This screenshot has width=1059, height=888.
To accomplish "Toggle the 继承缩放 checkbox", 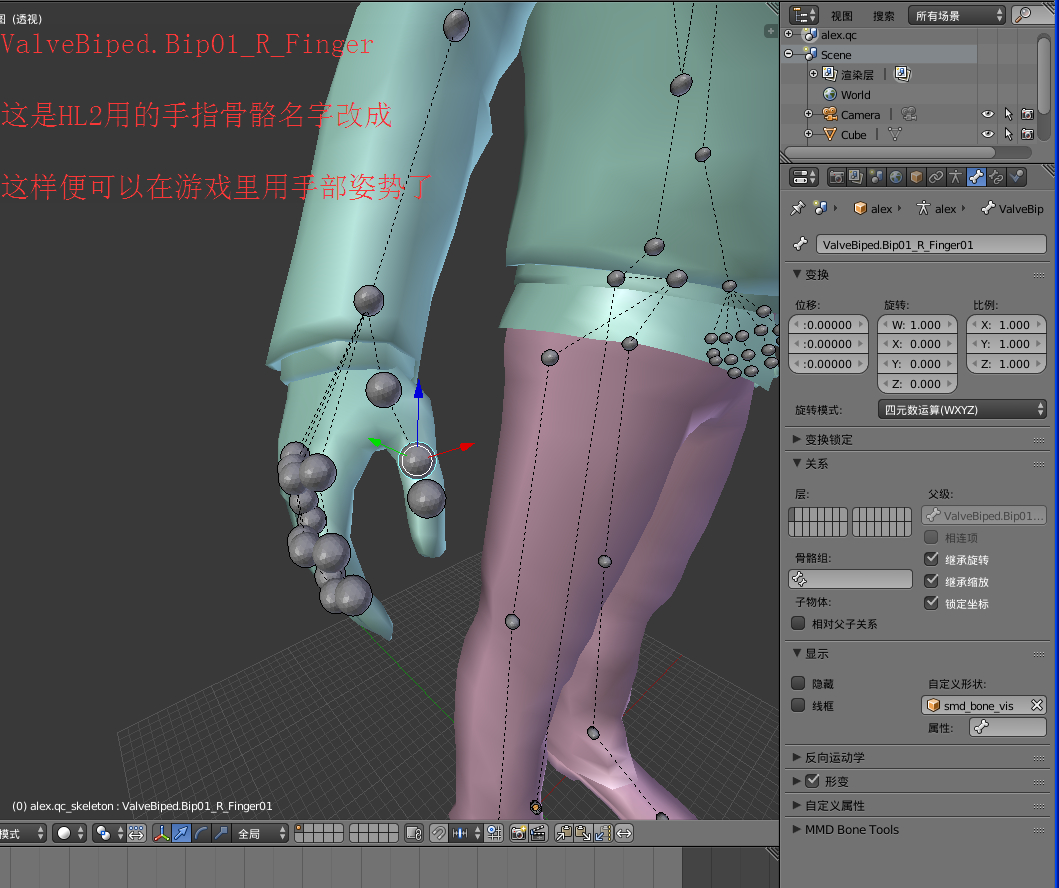I will pos(931,581).
